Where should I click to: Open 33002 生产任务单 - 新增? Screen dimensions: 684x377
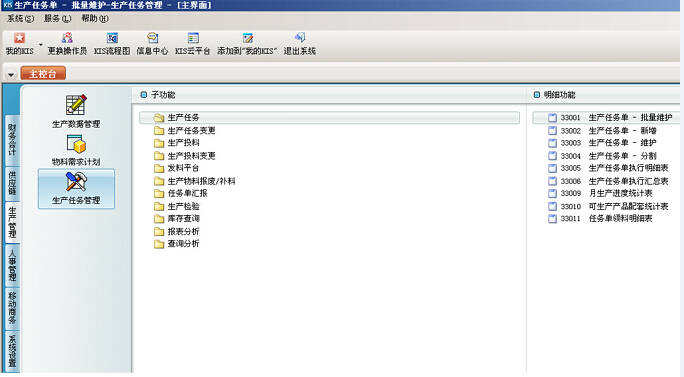(602, 130)
